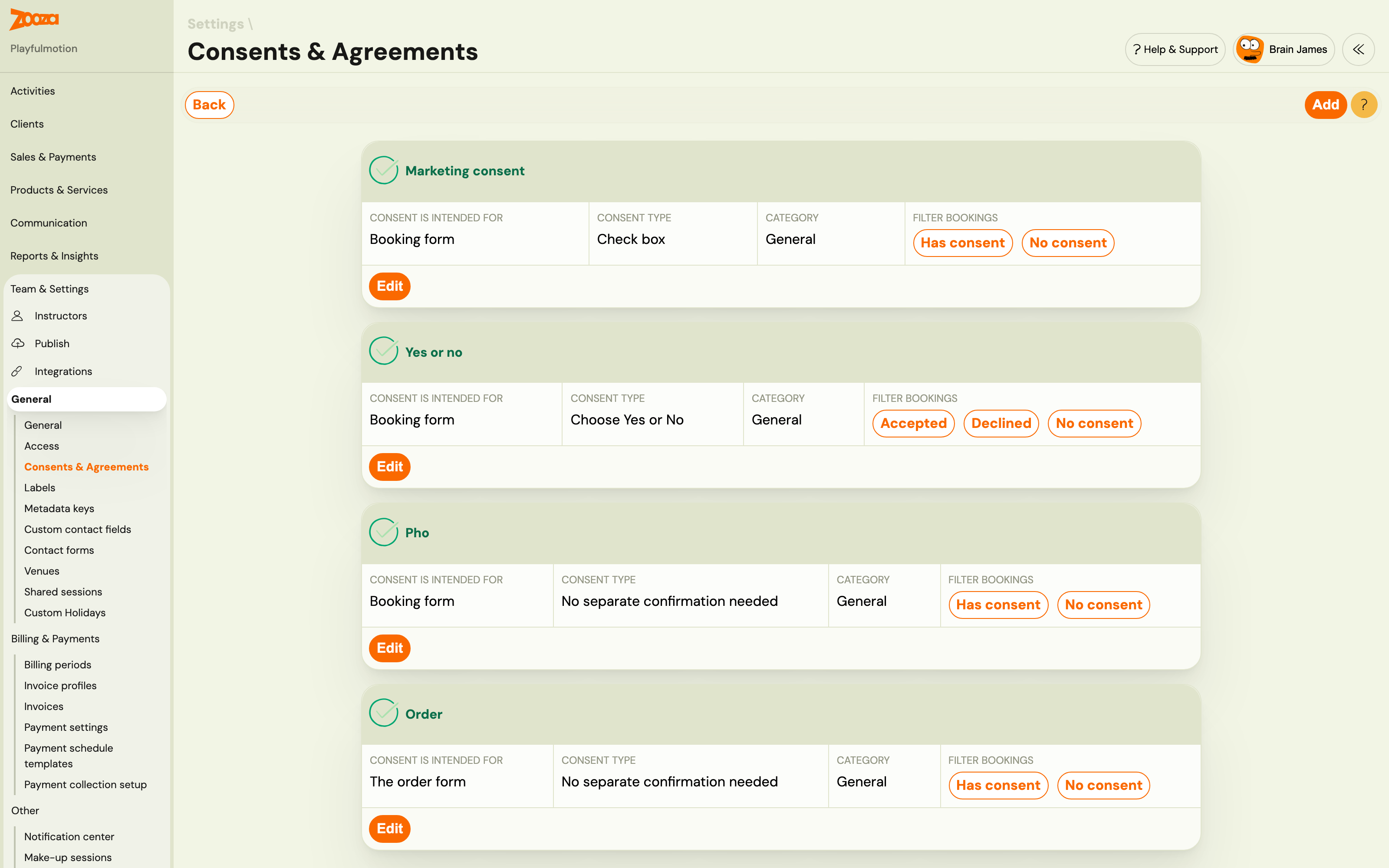This screenshot has width=1389, height=868.
Task: Open Invoice profiles
Action: 60,685
